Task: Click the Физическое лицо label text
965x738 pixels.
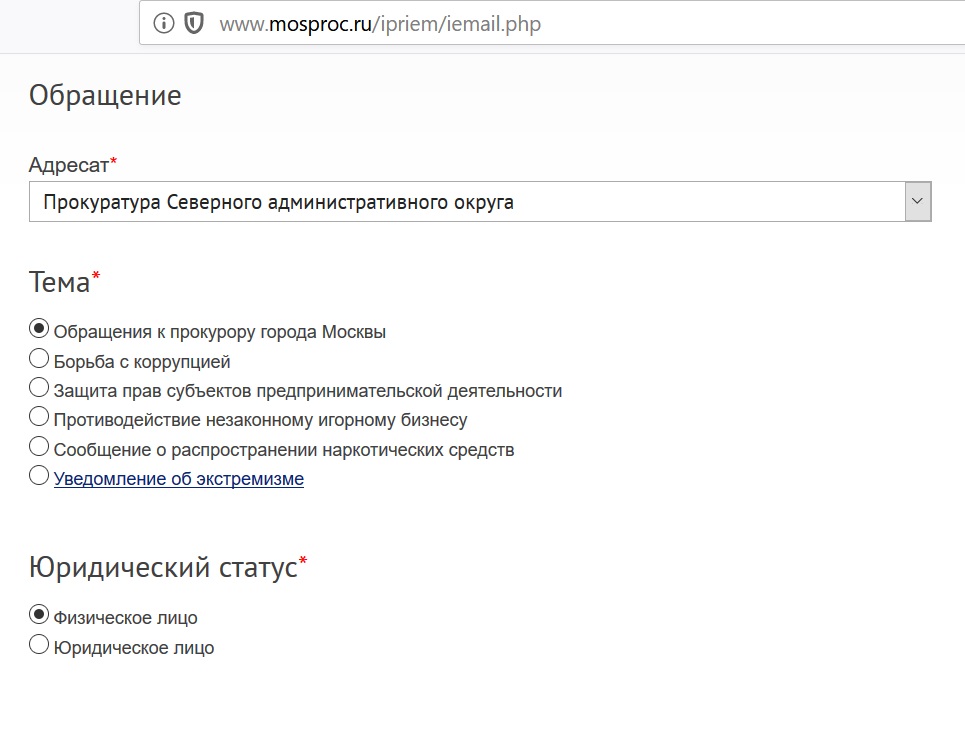Action: [126, 618]
